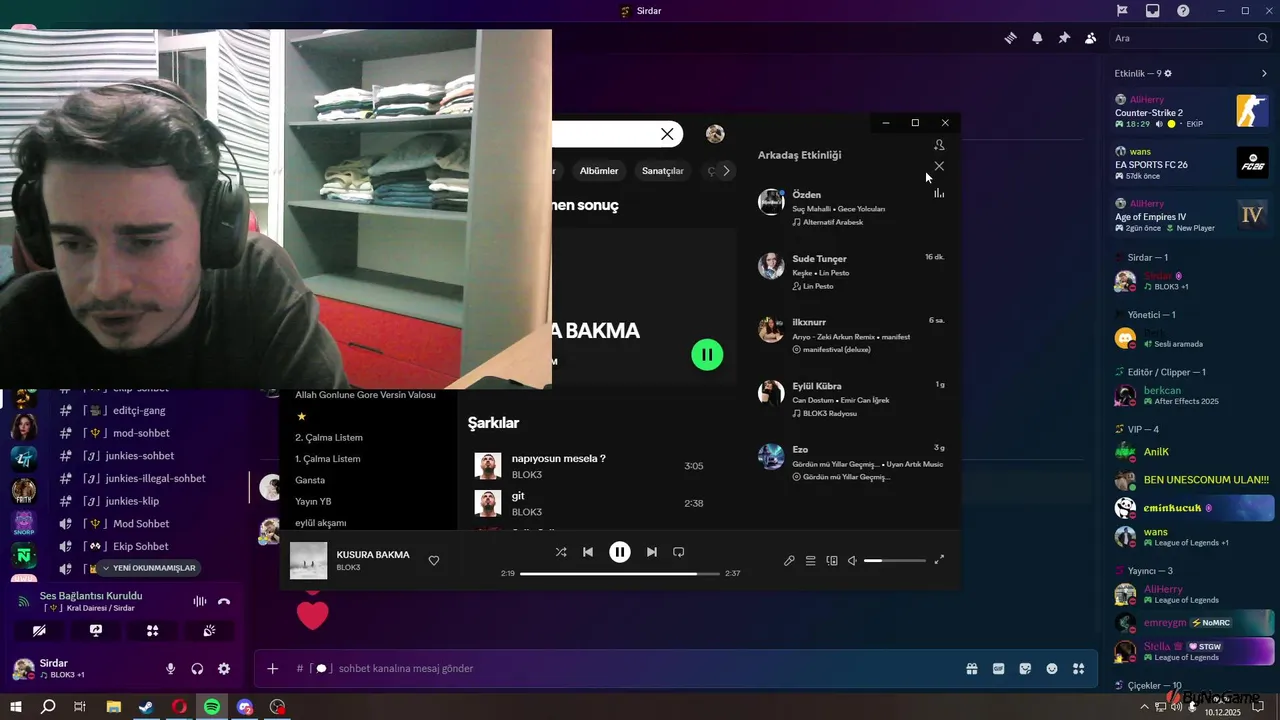Jump to YENİ OKUNMAMIŞLAR unread messages
1280x720 pixels.
[148, 568]
